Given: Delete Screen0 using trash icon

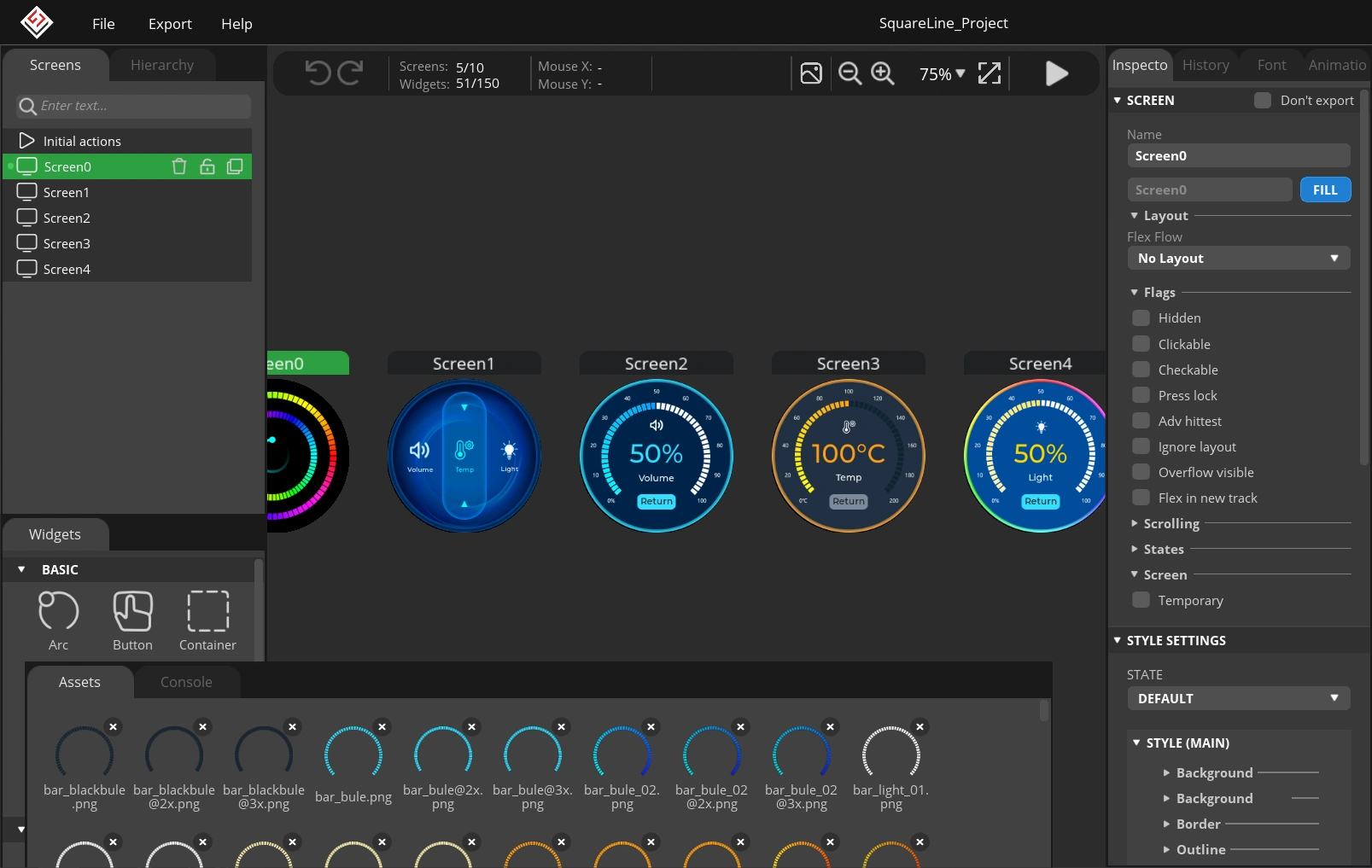Looking at the screenshot, I should pos(179,166).
